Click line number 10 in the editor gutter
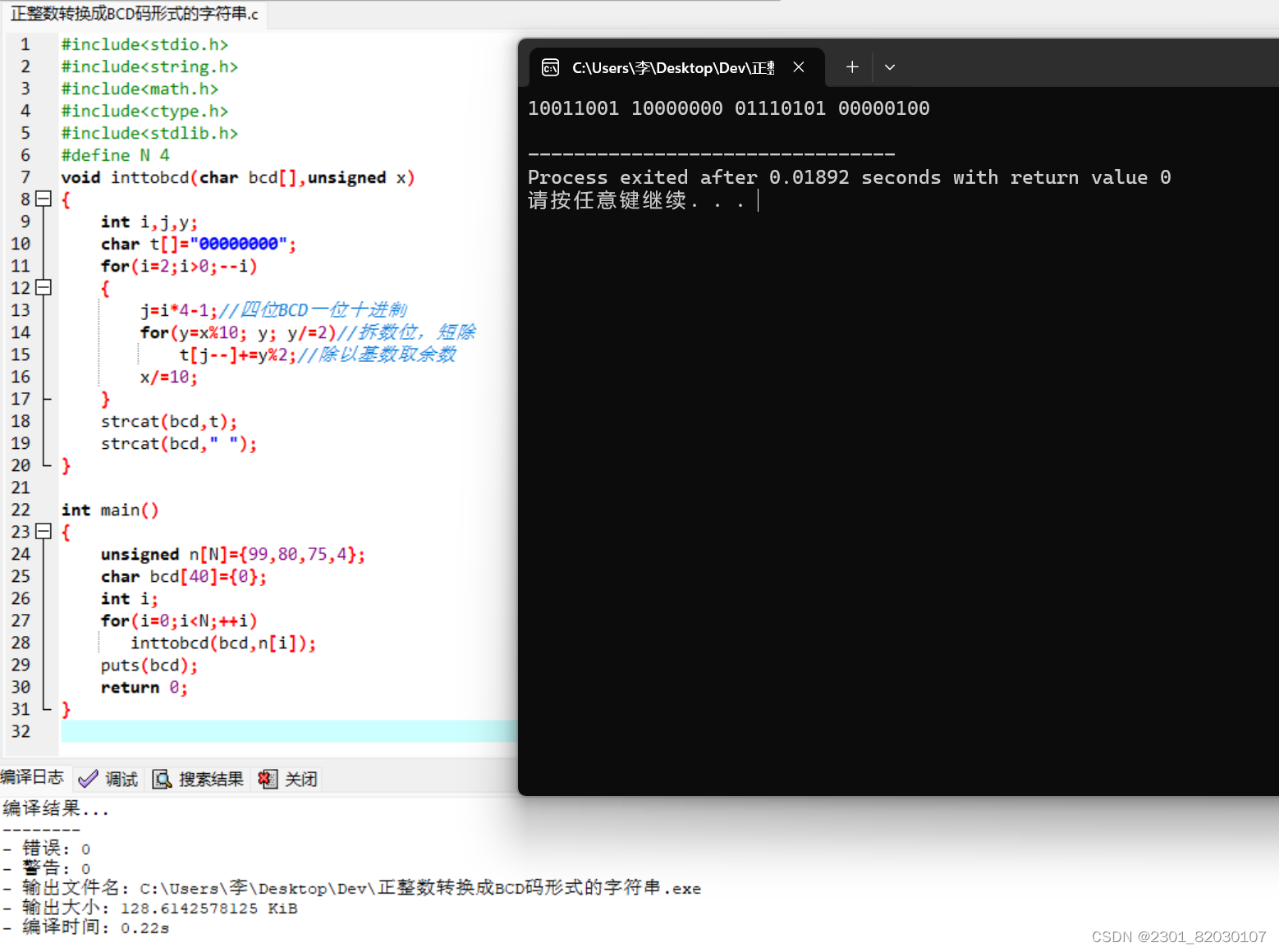 coord(21,244)
